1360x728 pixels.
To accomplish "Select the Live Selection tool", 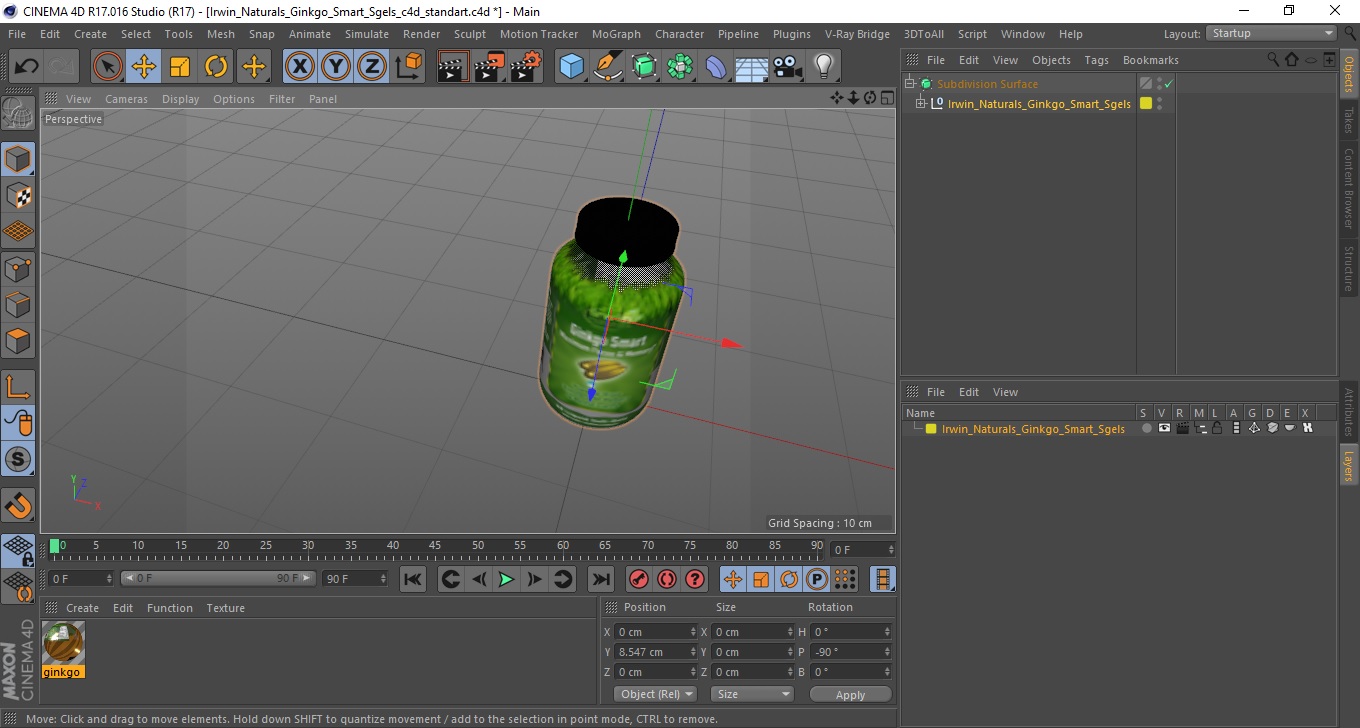I will (x=108, y=67).
